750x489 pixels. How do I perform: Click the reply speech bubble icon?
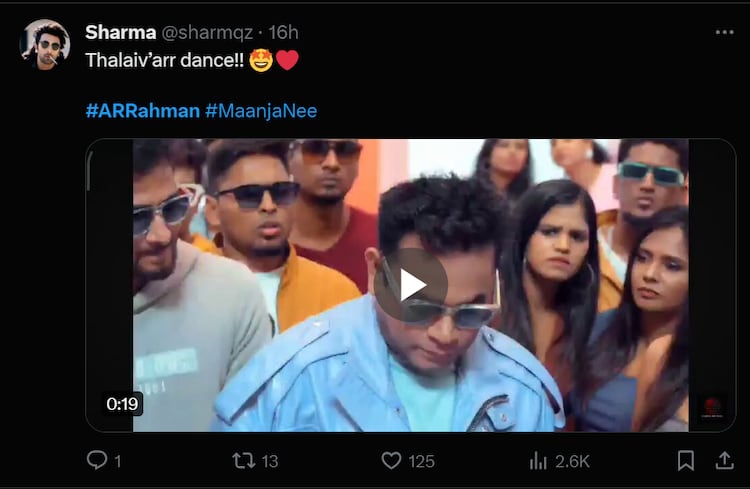97,460
